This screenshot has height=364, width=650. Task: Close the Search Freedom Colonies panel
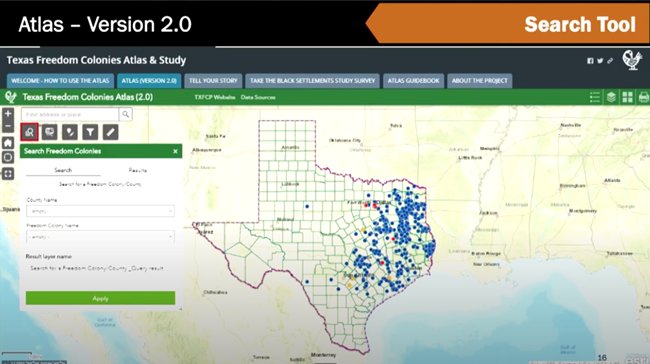tap(175, 151)
